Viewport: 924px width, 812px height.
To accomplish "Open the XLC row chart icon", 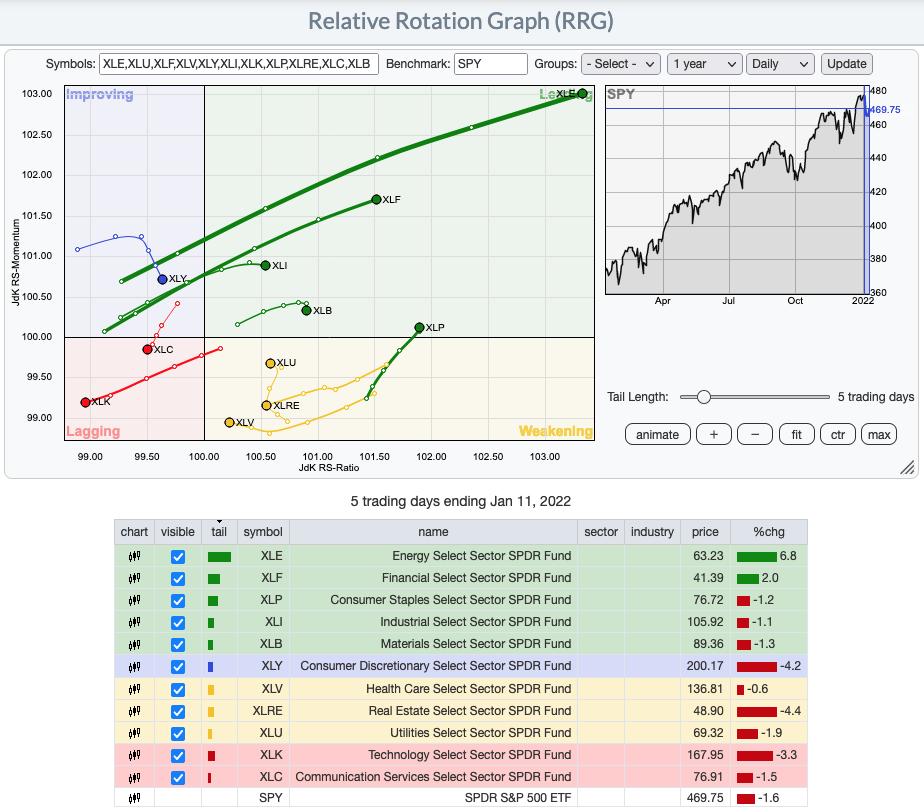I will click(134, 777).
